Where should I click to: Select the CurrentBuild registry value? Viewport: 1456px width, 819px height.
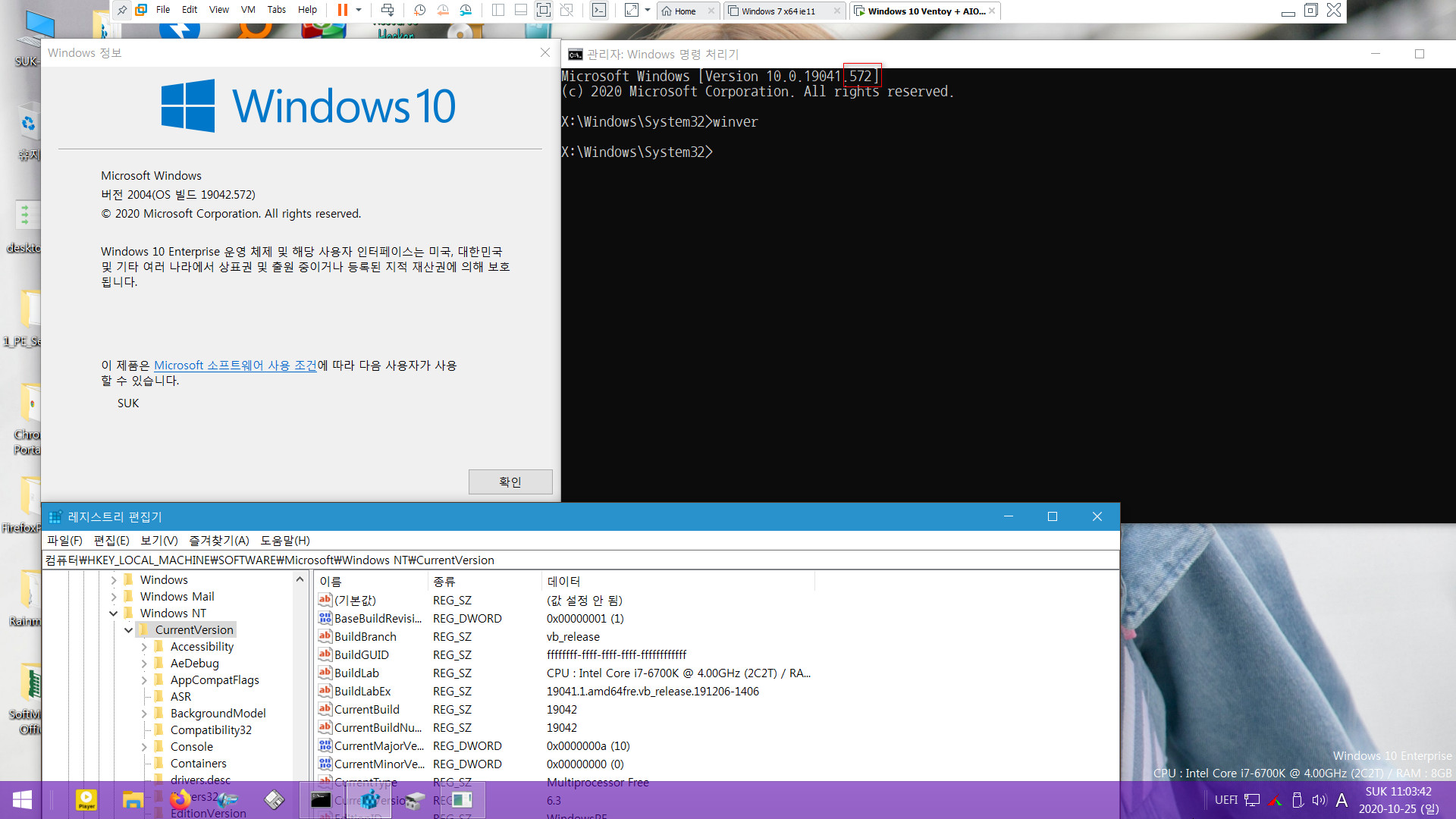pos(366,710)
